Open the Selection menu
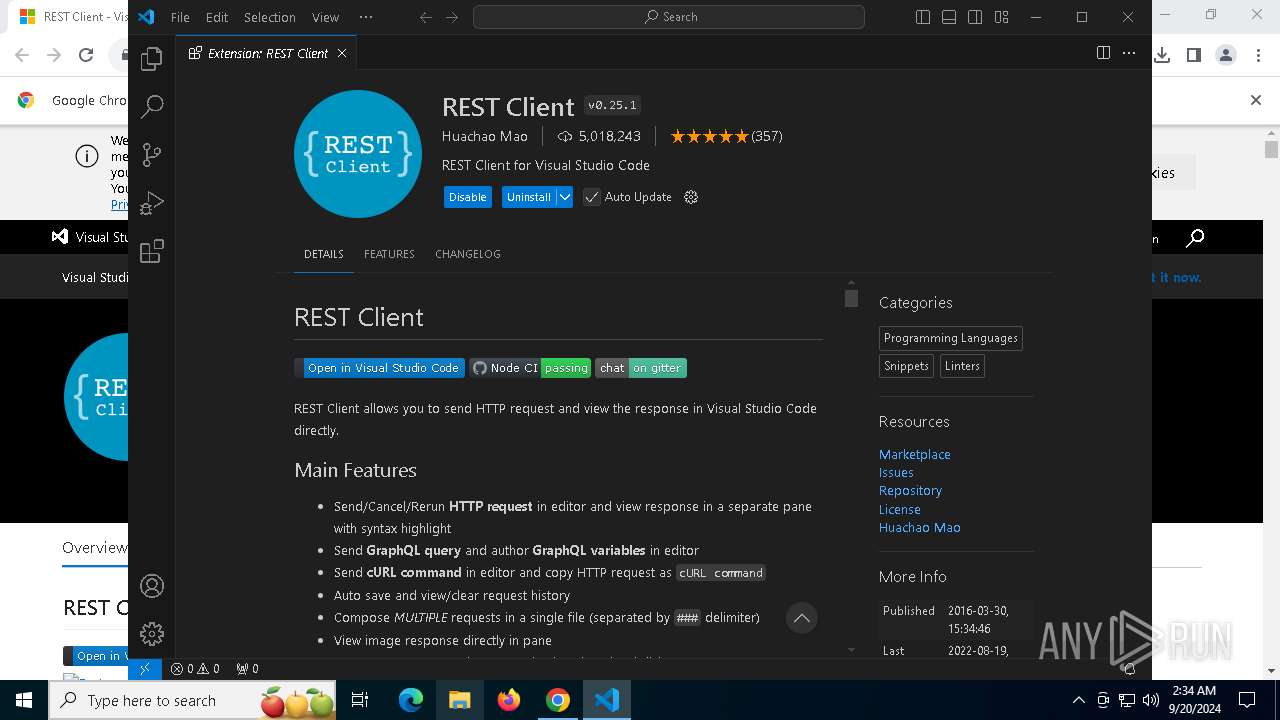Screen dimensions: 1280x720 (270, 17)
